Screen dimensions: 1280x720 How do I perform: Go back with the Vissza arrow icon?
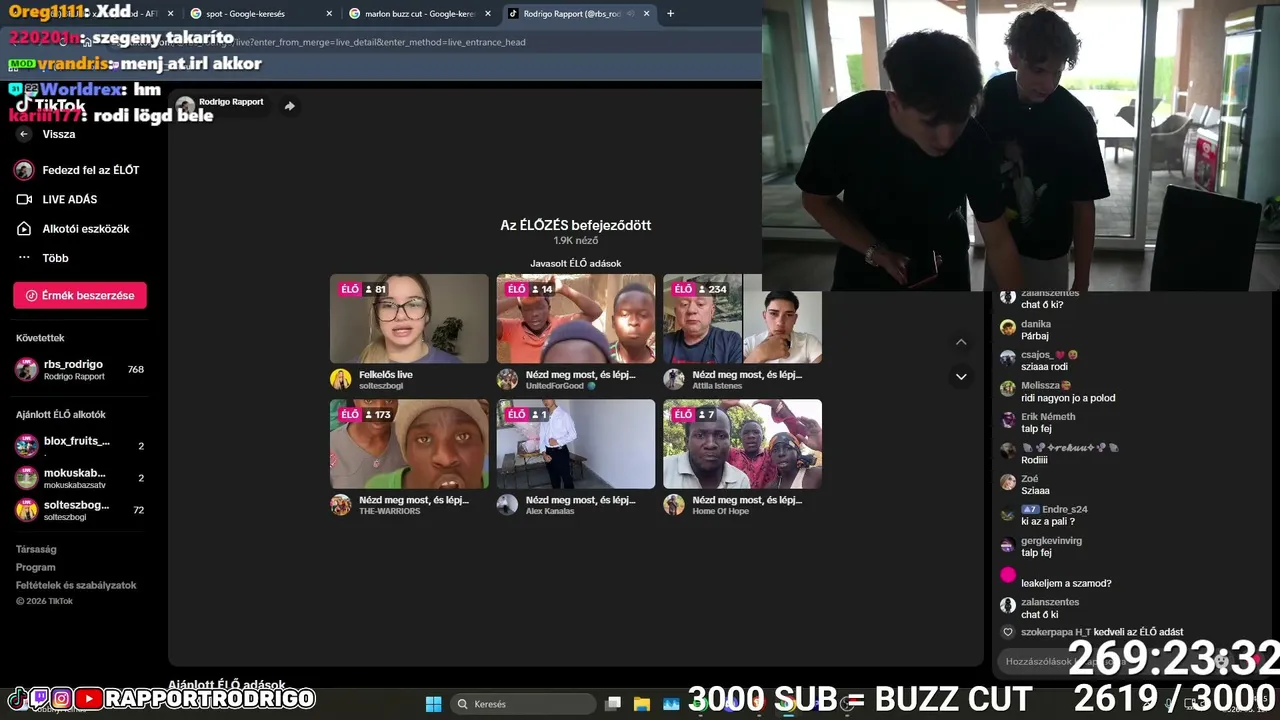tap(24, 134)
